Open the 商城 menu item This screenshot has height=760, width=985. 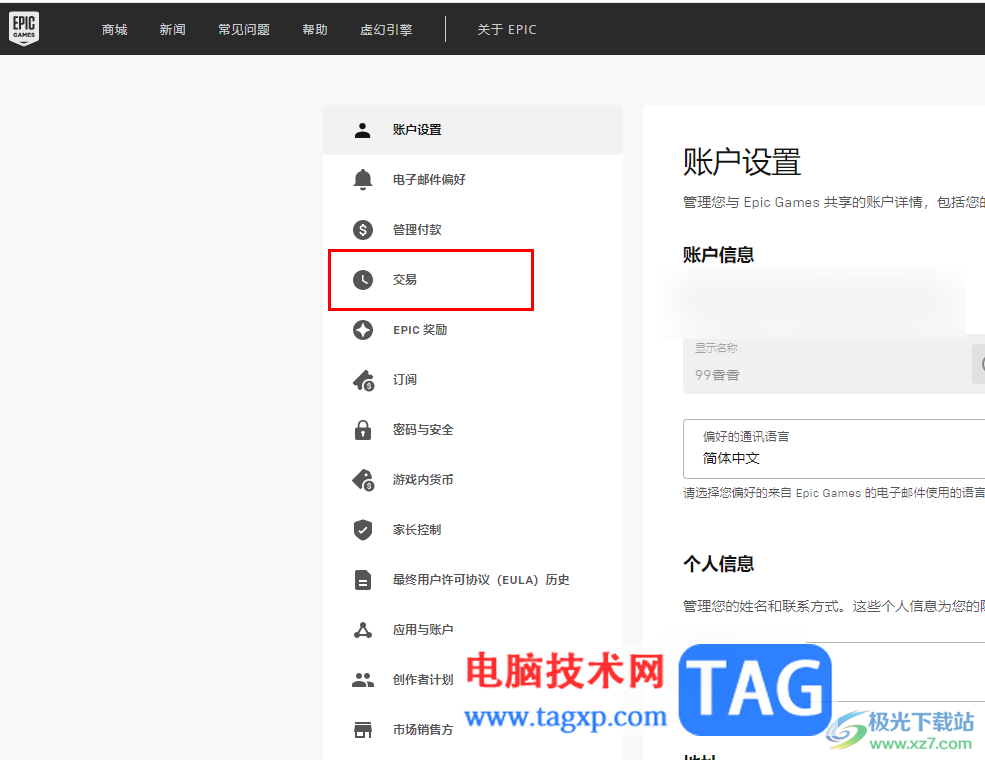point(114,30)
